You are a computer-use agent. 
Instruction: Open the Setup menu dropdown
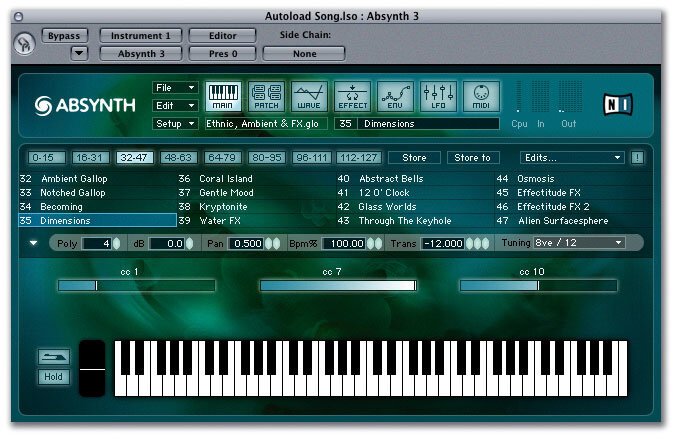(x=175, y=124)
